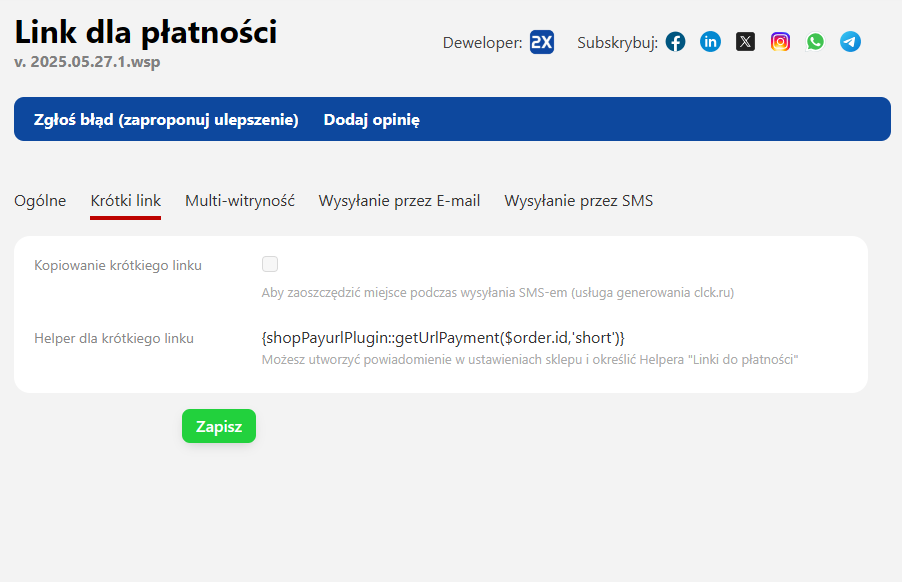Go to Wysyłanie przez E-mail tab
902x582 pixels.
click(x=399, y=201)
